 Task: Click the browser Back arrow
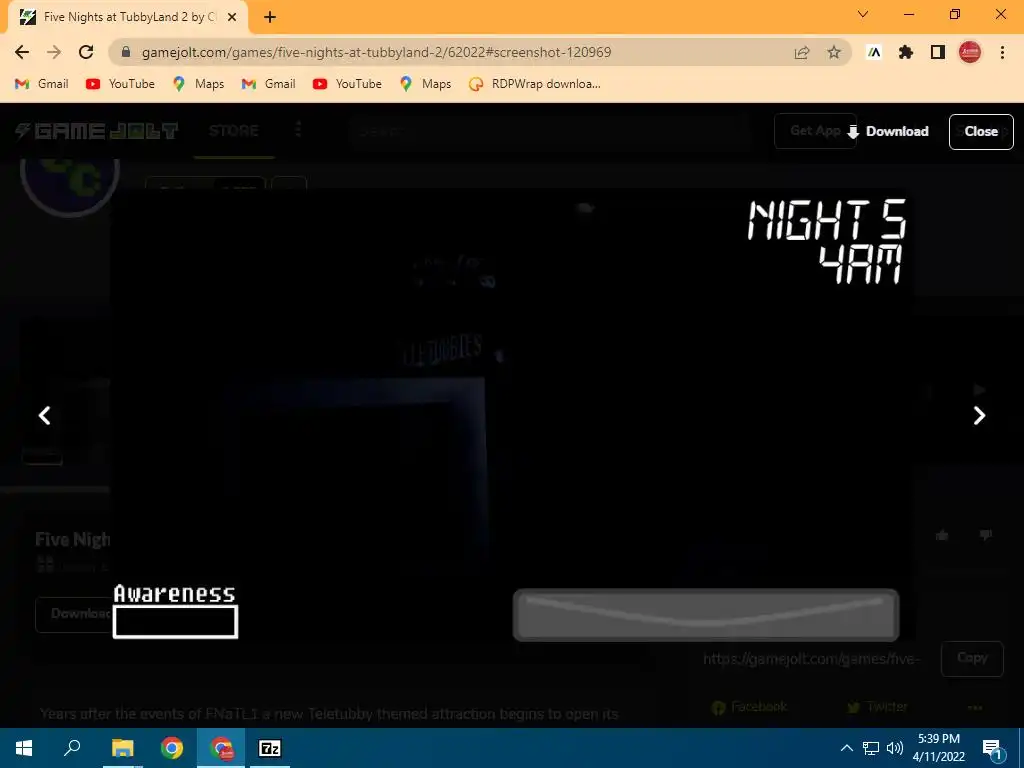click(x=22, y=52)
